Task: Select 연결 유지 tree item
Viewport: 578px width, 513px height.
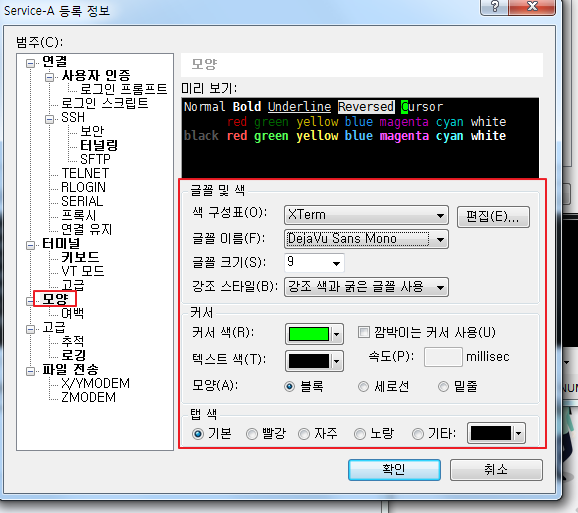Action: coord(86,229)
